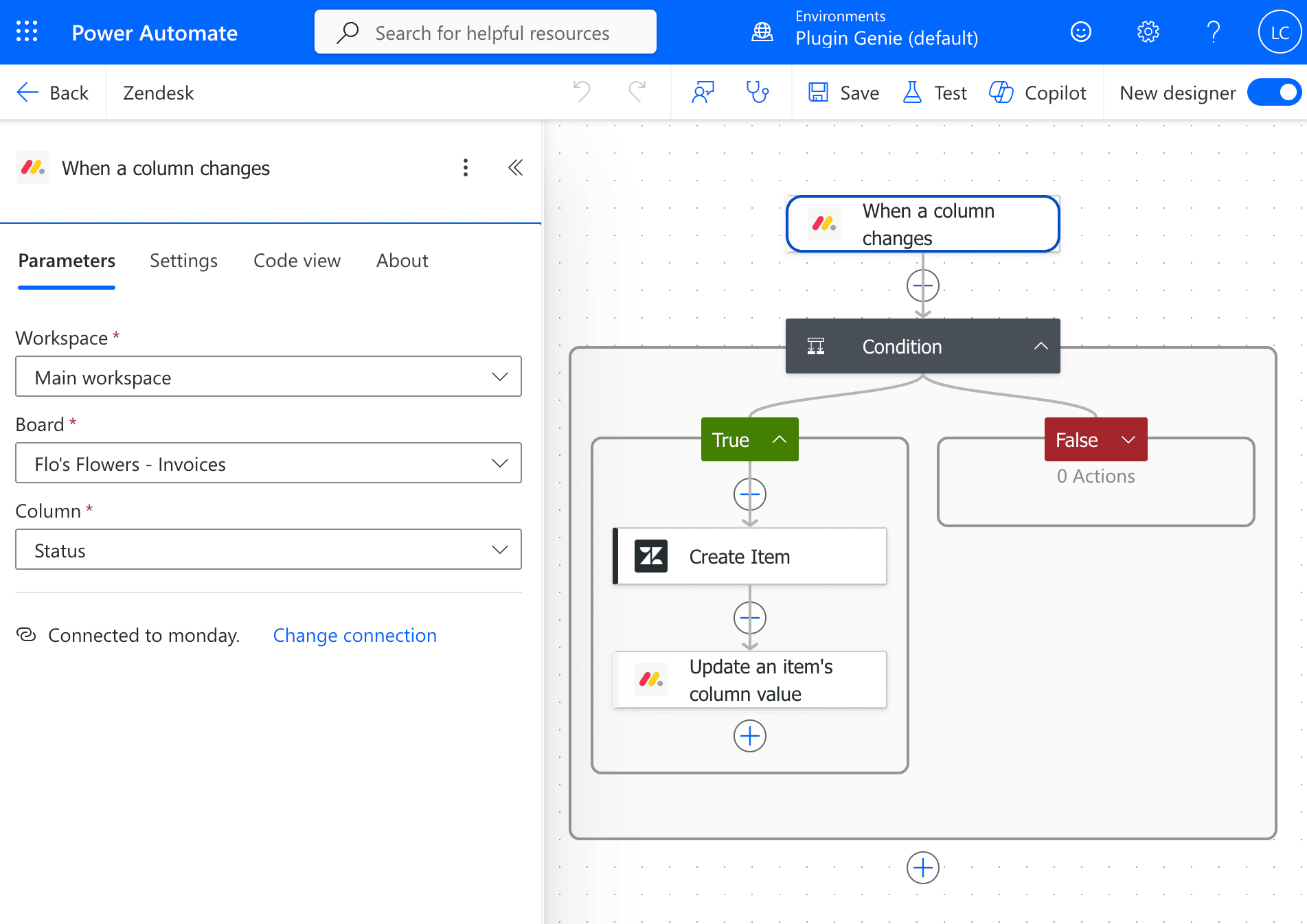Viewport: 1307px width, 924px height.
Task: Open Copilot
Action: [x=1037, y=92]
